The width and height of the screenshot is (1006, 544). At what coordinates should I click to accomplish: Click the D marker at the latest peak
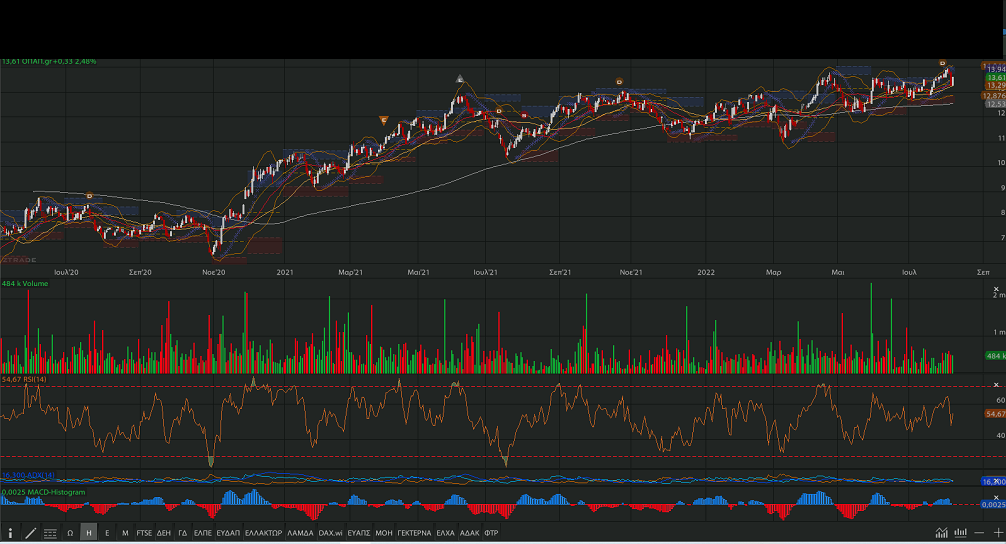[942, 63]
